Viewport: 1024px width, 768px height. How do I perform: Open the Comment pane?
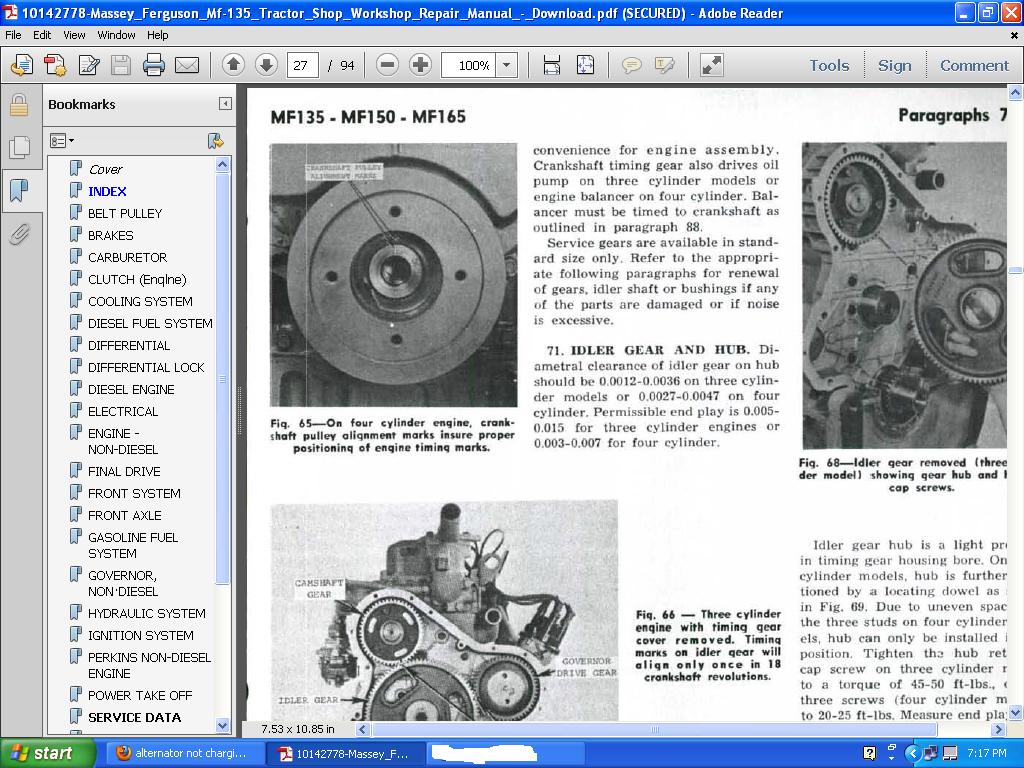tap(974, 65)
